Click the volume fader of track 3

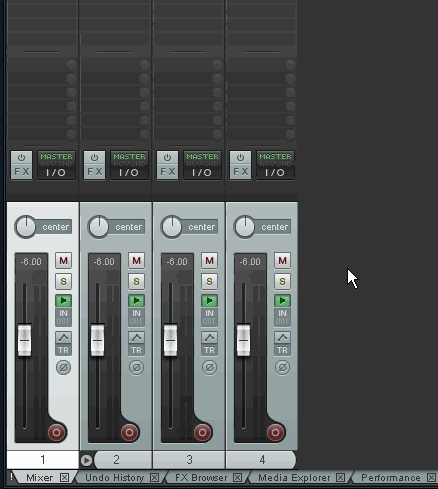[170, 340]
